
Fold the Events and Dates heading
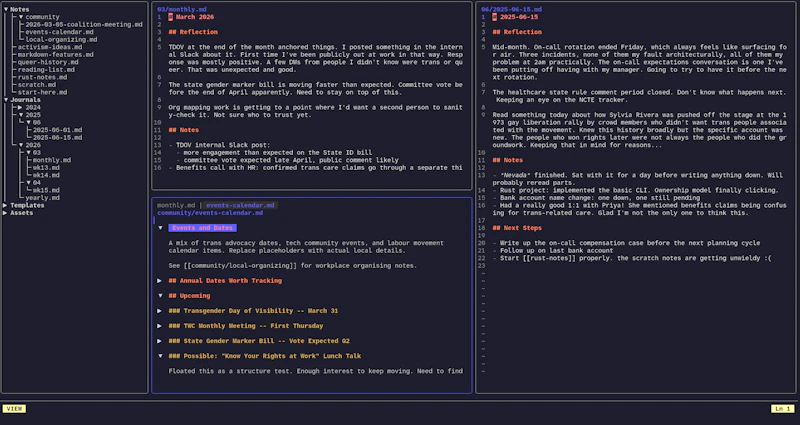pos(160,228)
